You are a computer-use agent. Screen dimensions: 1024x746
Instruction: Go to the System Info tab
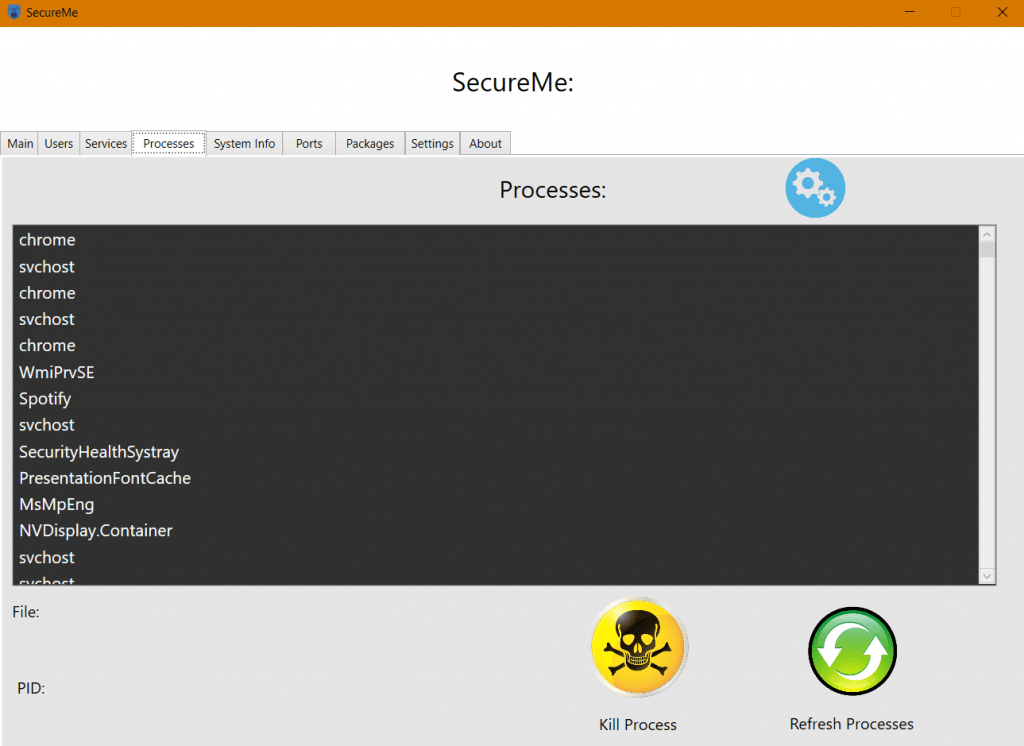(244, 143)
